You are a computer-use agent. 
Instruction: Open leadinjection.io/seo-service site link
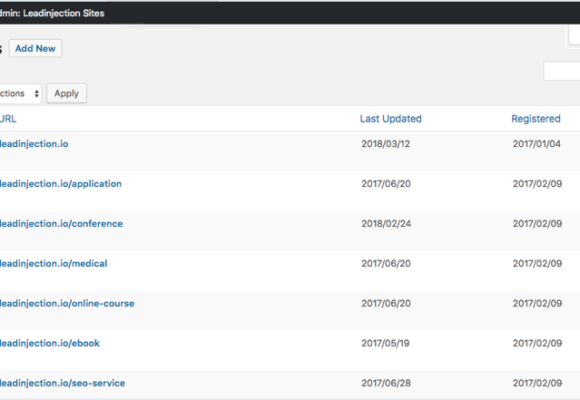(63, 383)
